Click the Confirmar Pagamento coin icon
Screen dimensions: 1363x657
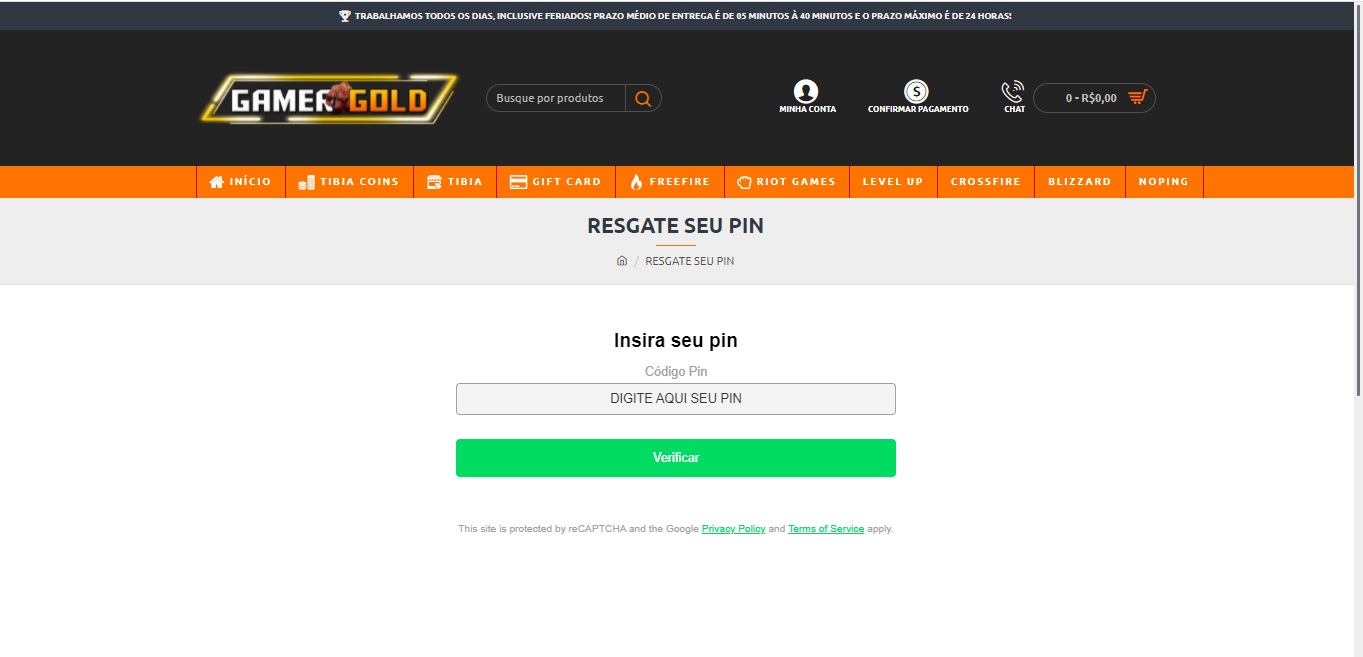[x=916, y=91]
